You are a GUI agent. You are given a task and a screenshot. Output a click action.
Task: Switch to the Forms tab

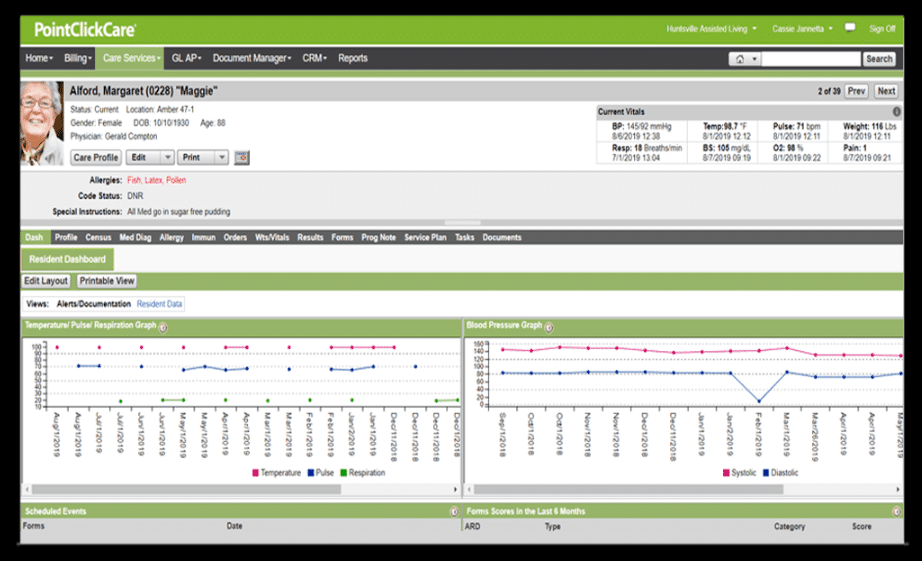click(342, 238)
